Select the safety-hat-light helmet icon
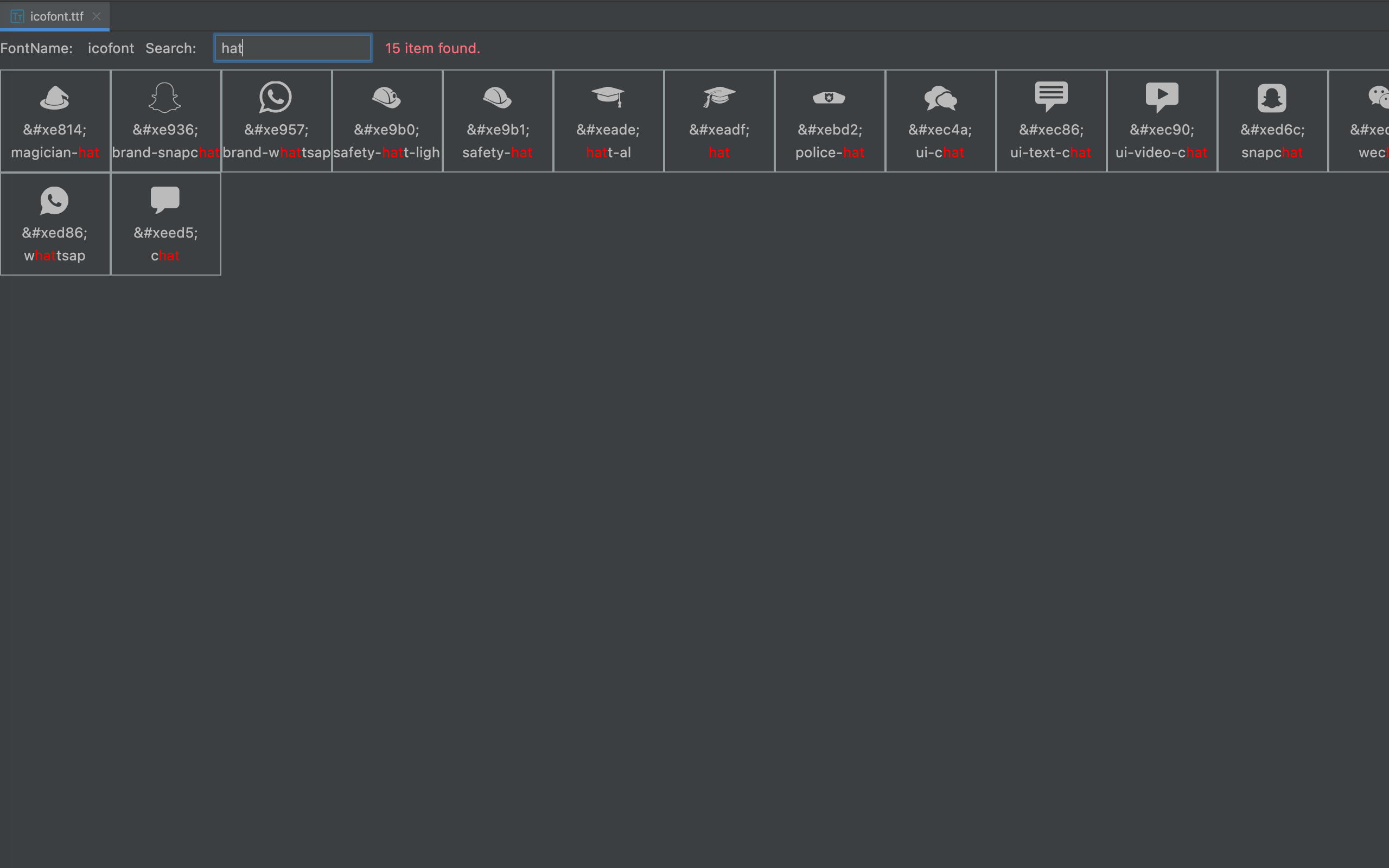Image resolution: width=1389 pixels, height=868 pixels. tap(386, 98)
